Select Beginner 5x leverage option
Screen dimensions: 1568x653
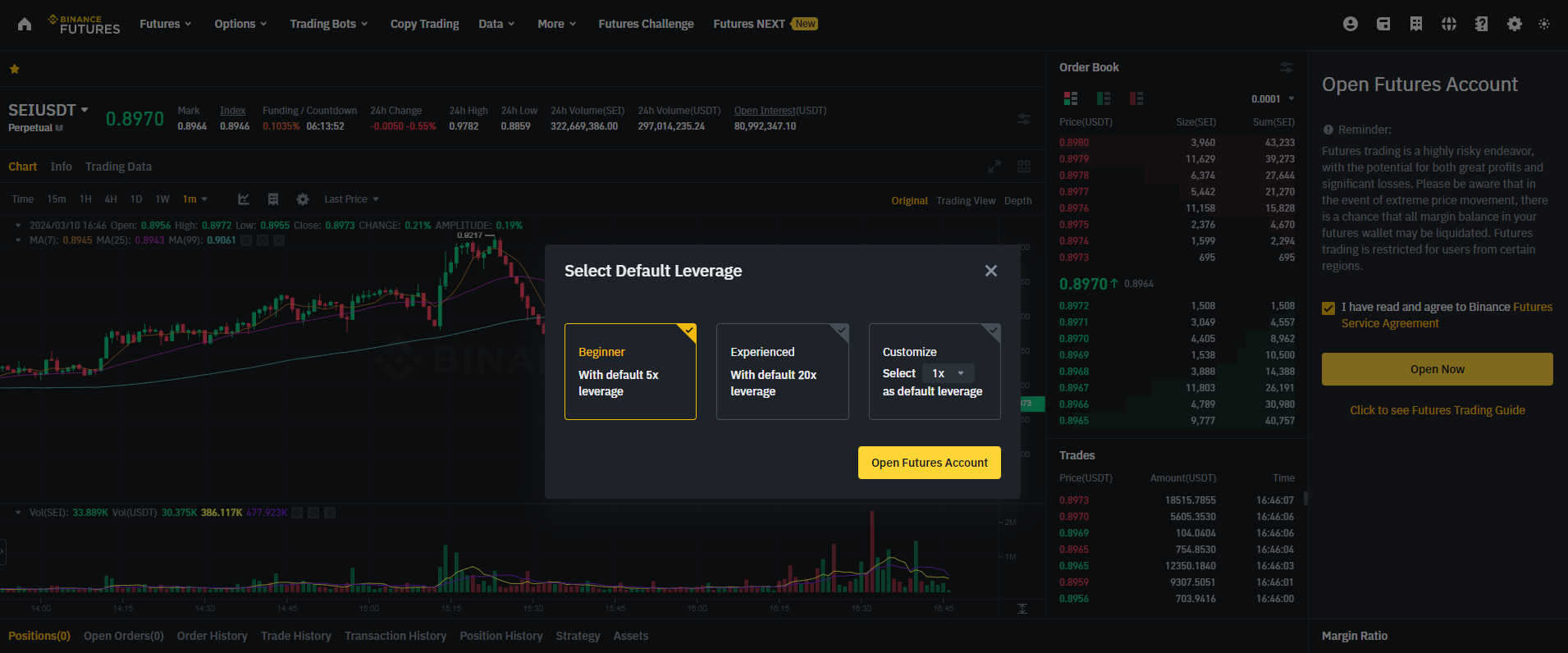630,372
